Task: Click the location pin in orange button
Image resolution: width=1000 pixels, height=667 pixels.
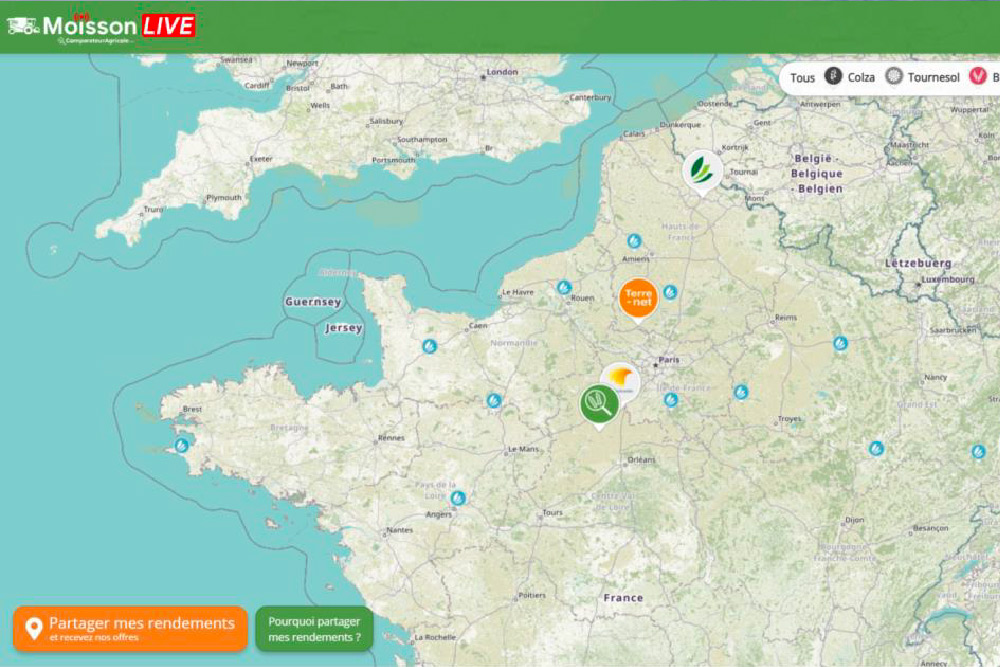Action: [x=33, y=628]
